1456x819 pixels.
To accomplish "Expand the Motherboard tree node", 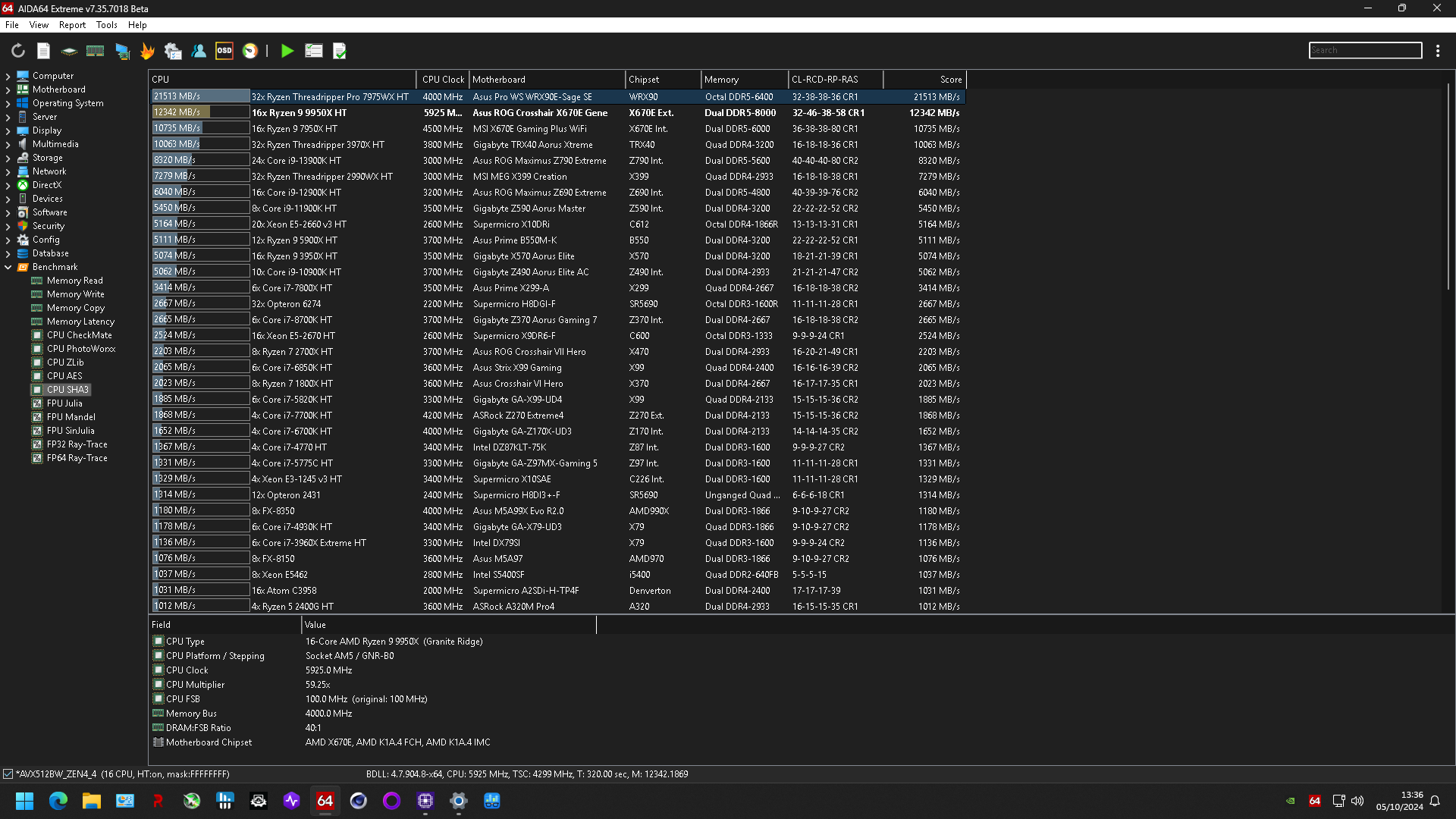I will [x=8, y=89].
